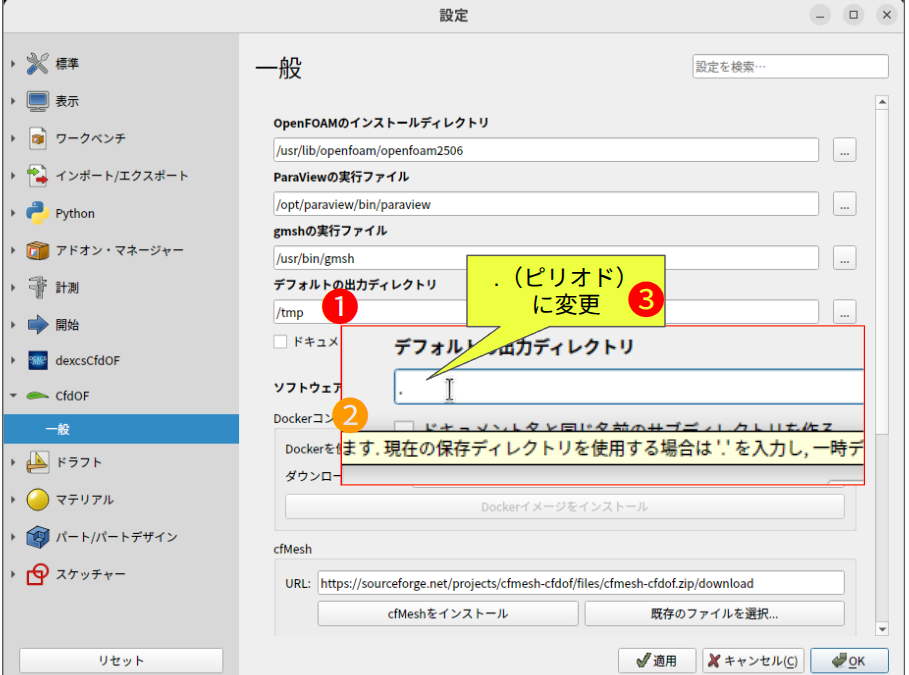Expand the ドラフト category arrow
This screenshot has height=675, width=909.
[x=13, y=462]
